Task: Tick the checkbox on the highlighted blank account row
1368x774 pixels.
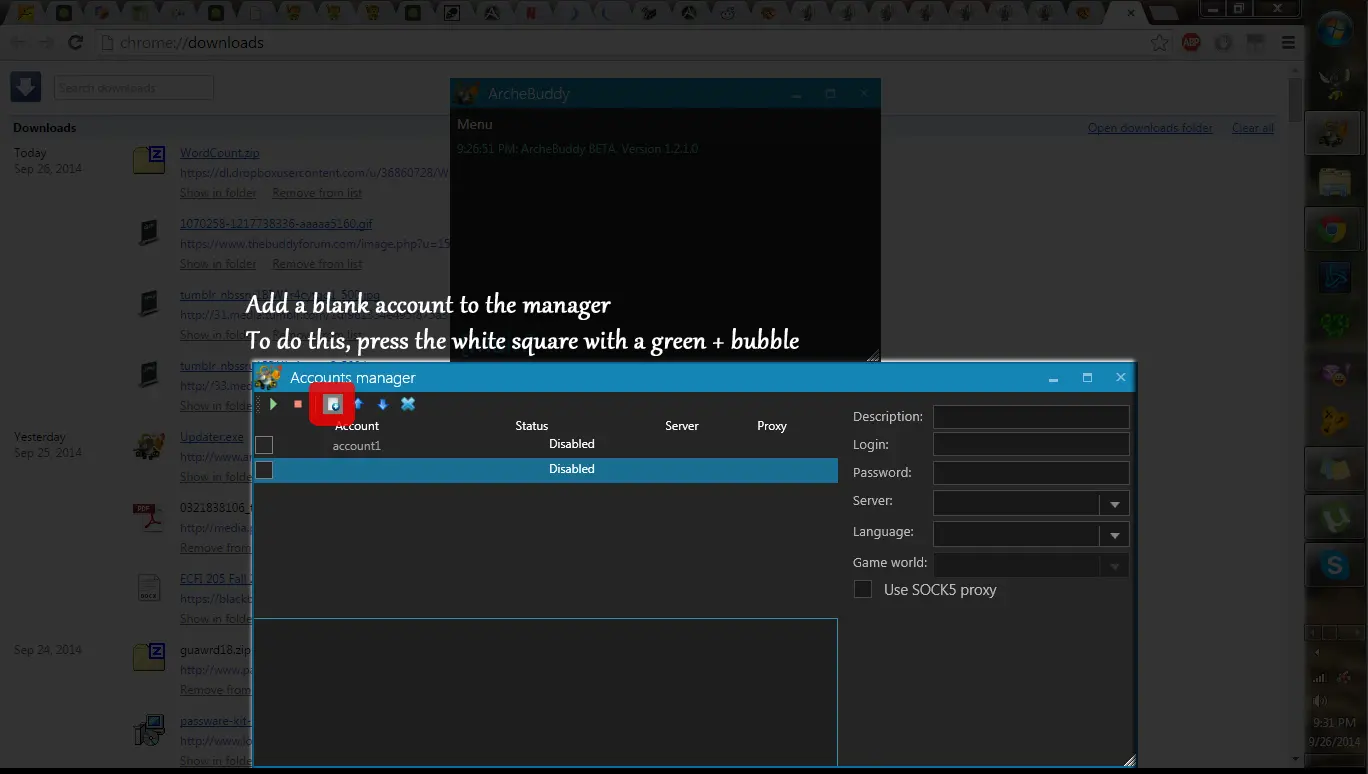Action: click(x=264, y=470)
